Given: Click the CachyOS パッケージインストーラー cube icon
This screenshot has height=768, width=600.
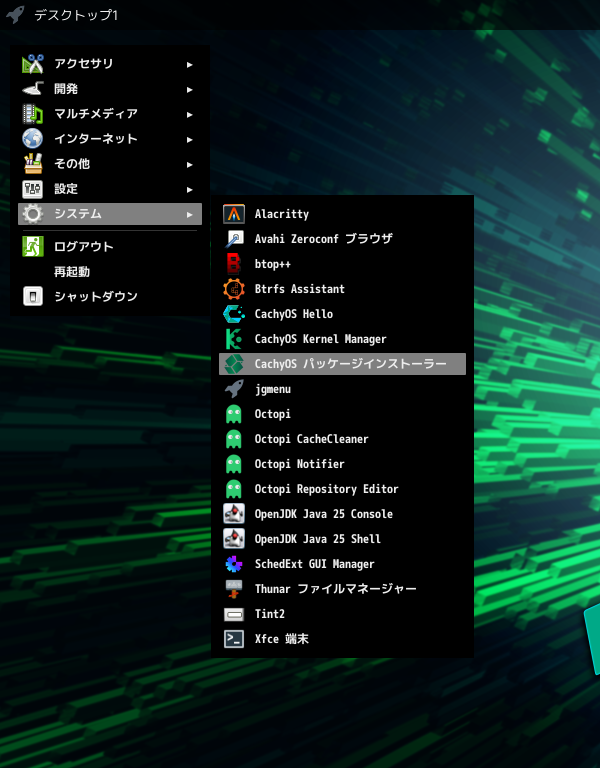Looking at the screenshot, I should 234,364.
